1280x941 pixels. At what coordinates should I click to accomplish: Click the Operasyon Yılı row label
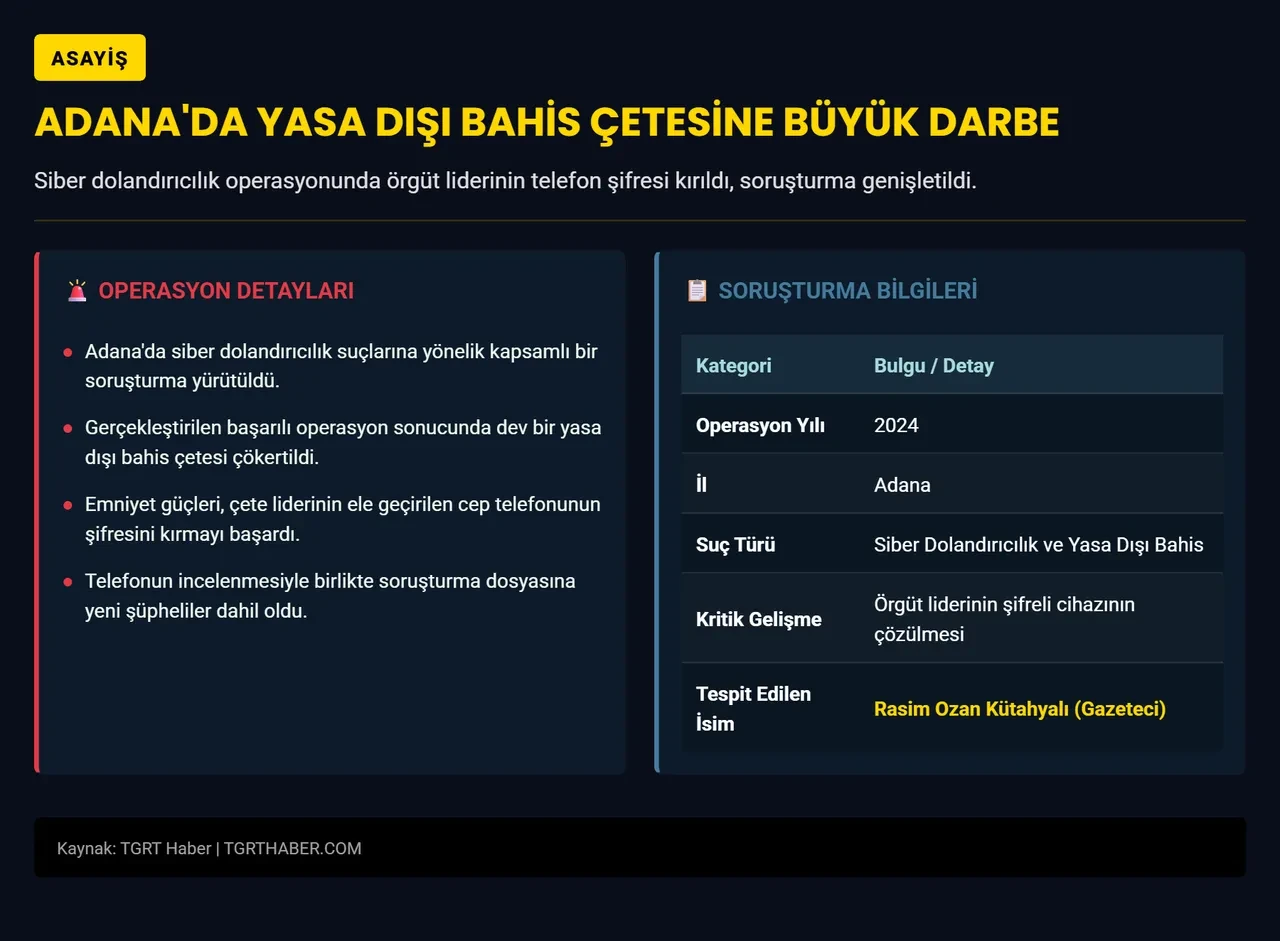760,425
